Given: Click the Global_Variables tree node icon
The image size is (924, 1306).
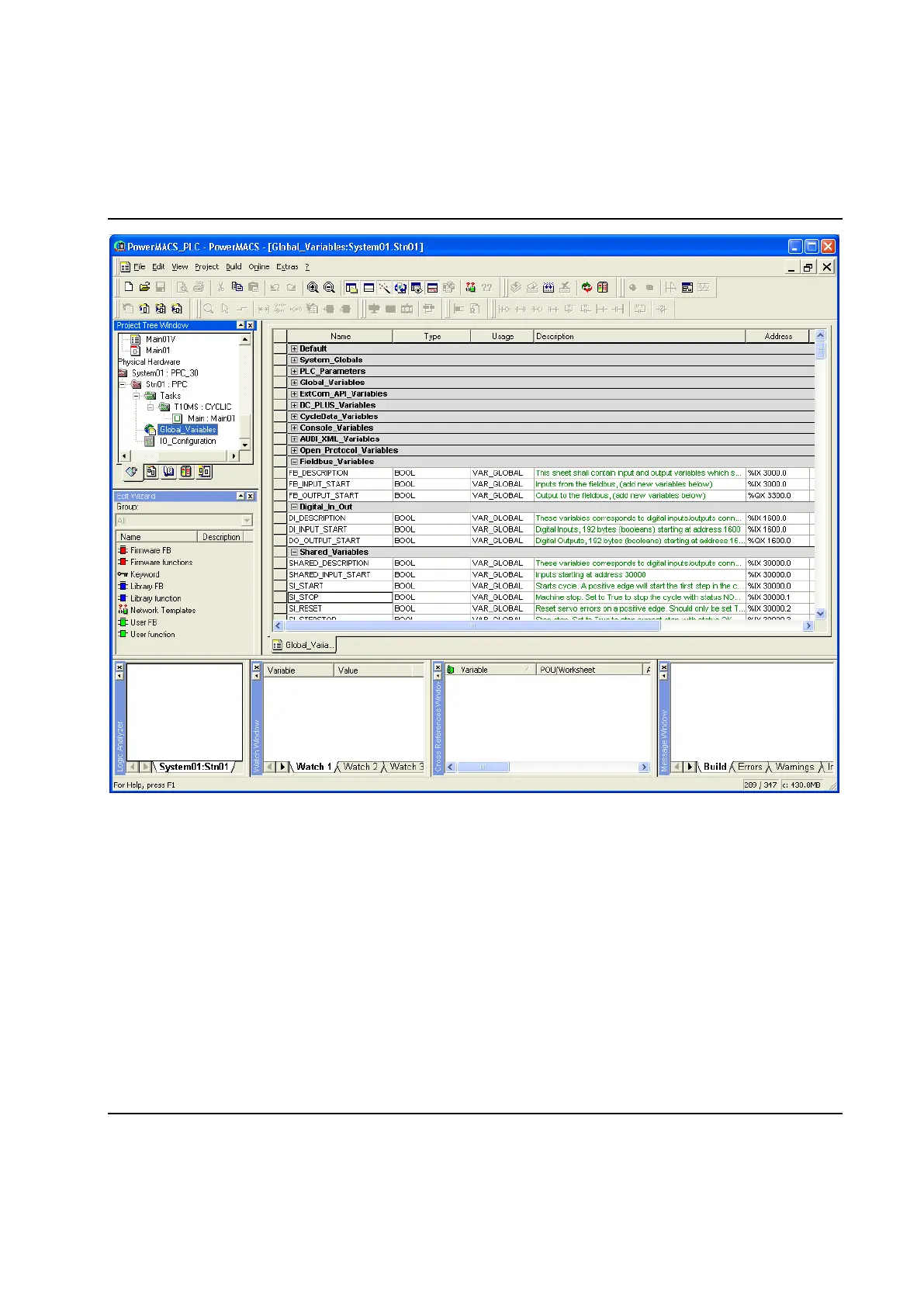Looking at the screenshot, I should click(x=151, y=429).
